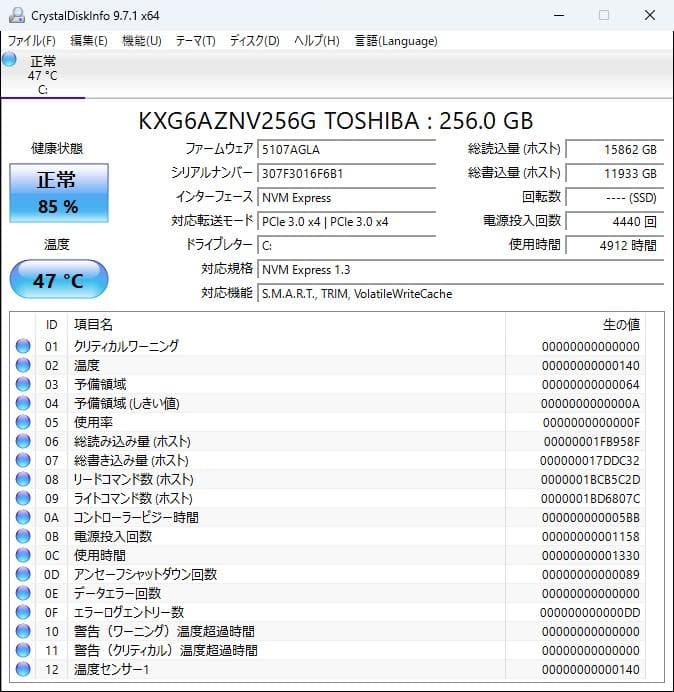Screen dimensions: 674x692
Task: Open the 言語(Language) menu
Action: point(396,41)
